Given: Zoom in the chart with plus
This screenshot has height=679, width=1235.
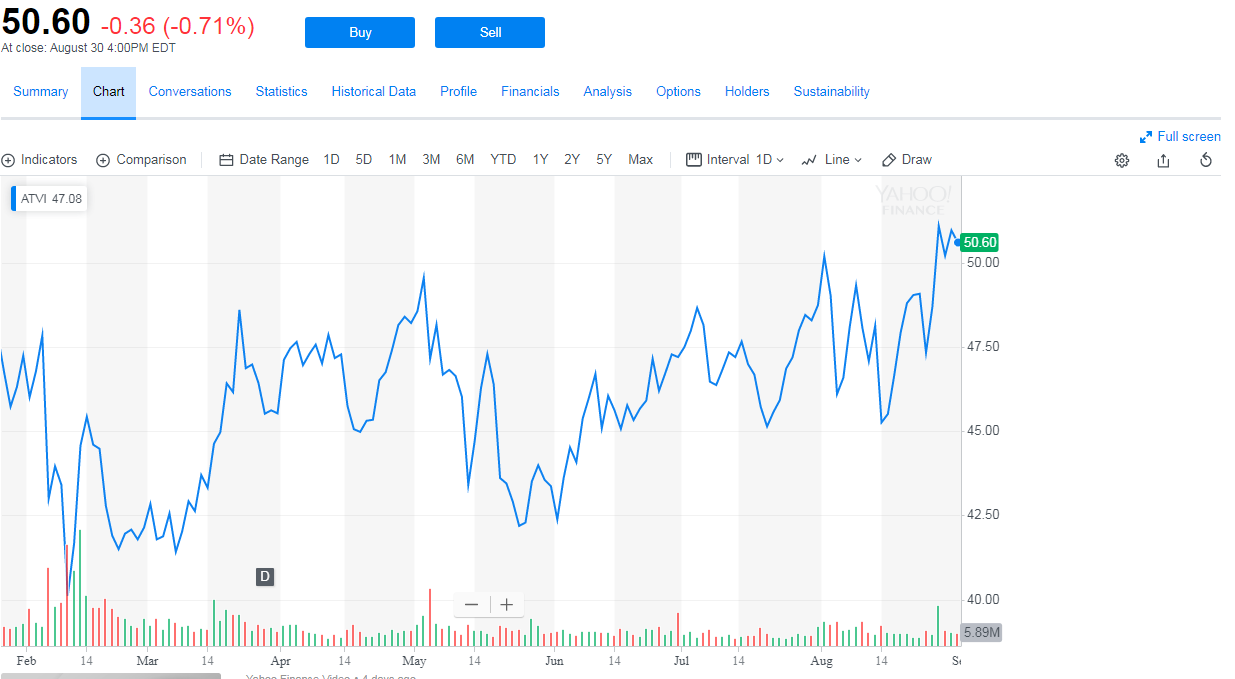Looking at the screenshot, I should coord(507,605).
